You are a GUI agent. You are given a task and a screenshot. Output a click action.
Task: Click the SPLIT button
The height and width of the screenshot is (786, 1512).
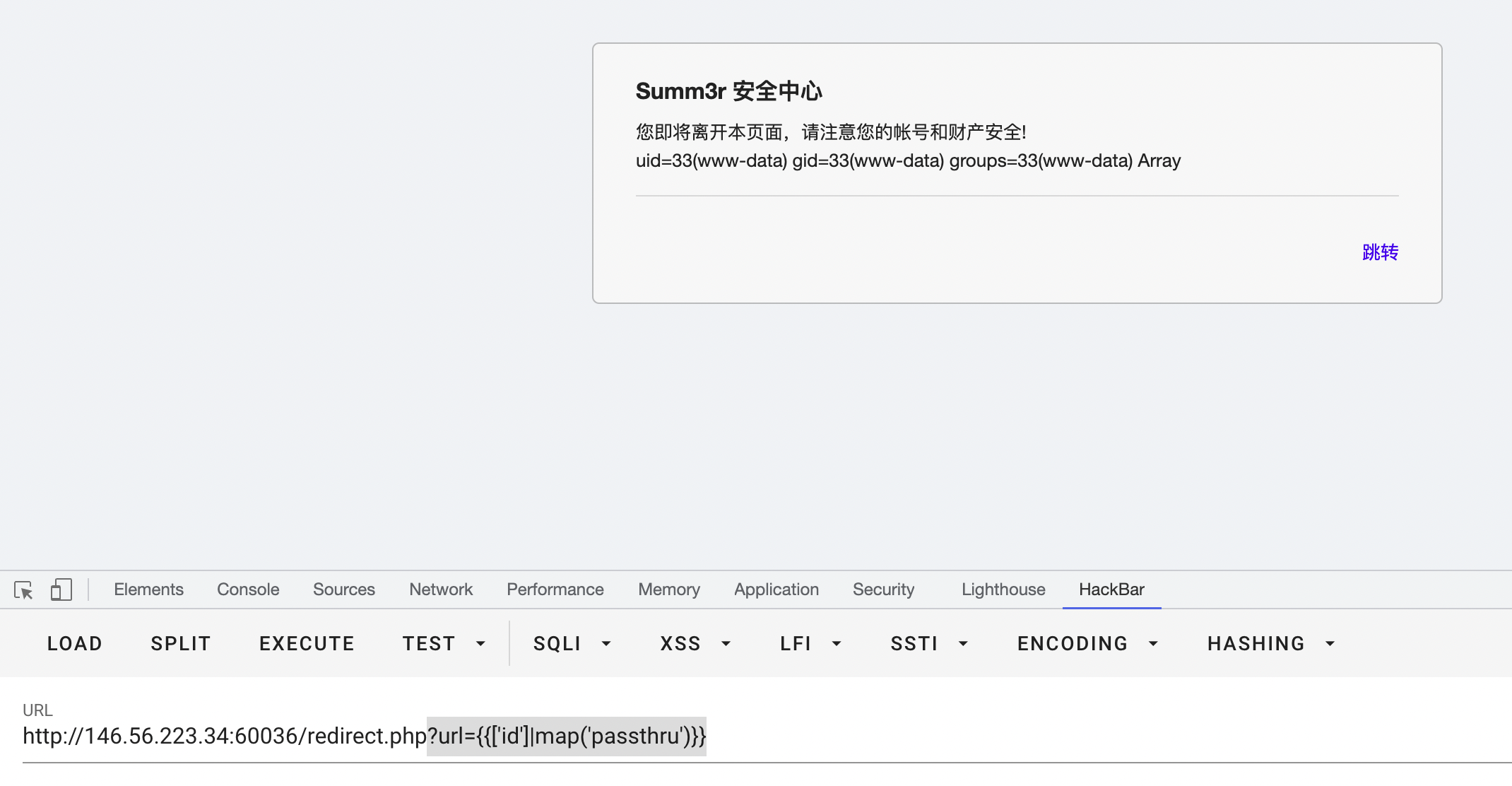[180, 643]
